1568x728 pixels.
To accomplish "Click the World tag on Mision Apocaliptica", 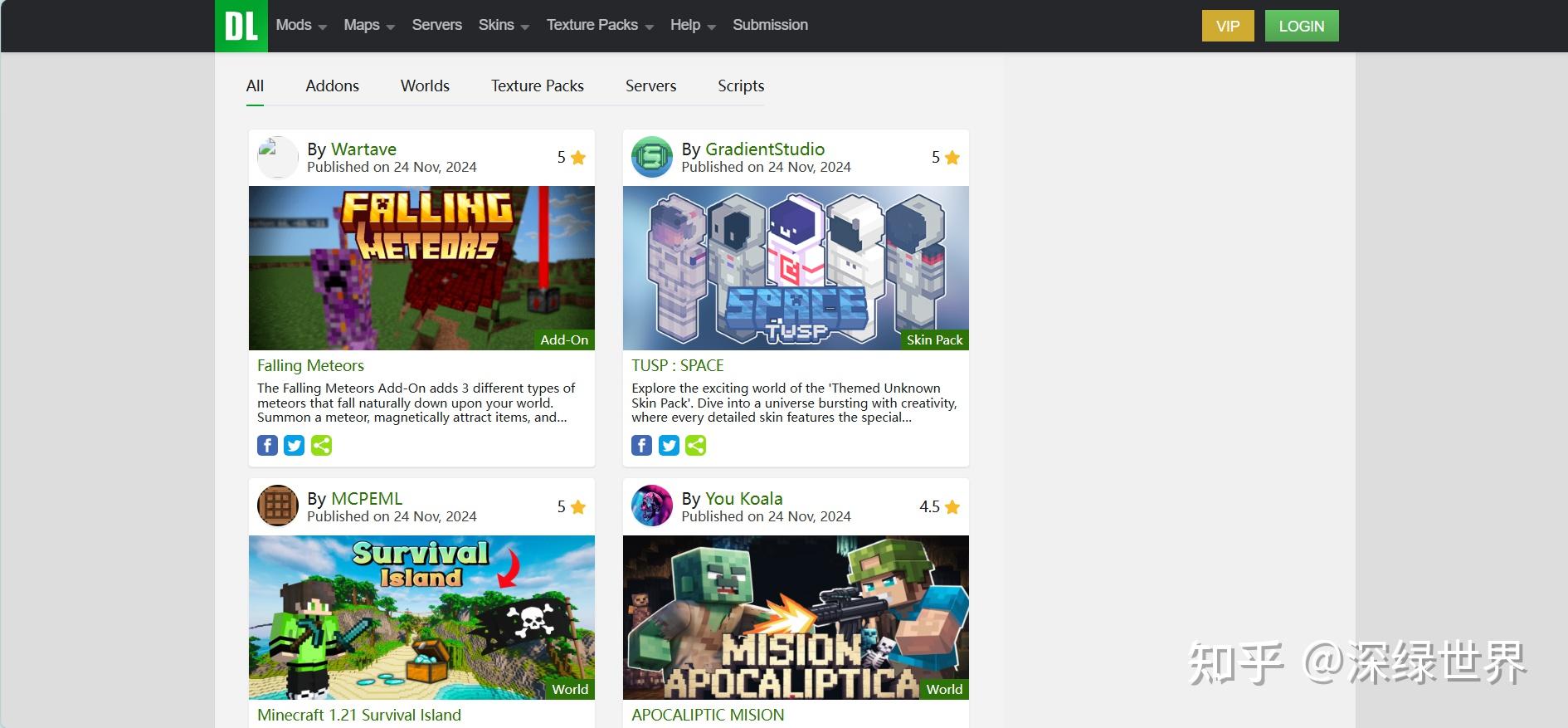I will tap(944, 689).
